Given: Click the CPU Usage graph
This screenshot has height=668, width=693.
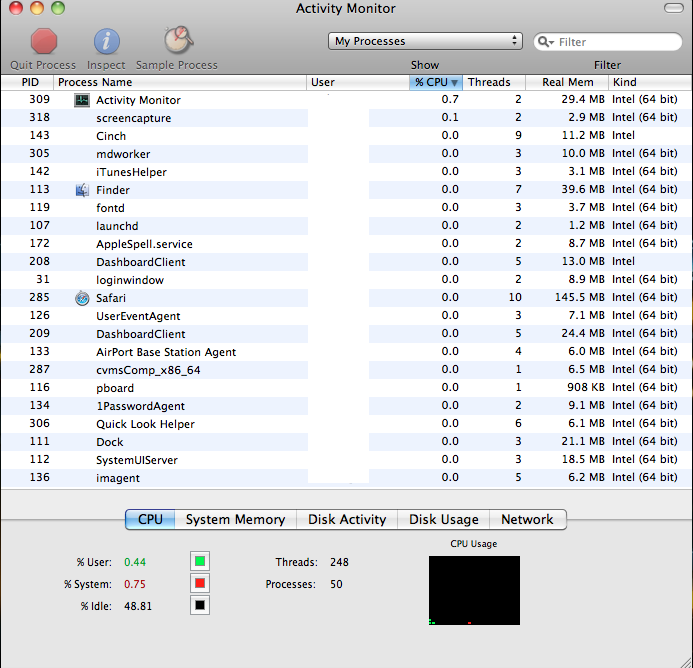Looking at the screenshot, I should pos(474,591).
